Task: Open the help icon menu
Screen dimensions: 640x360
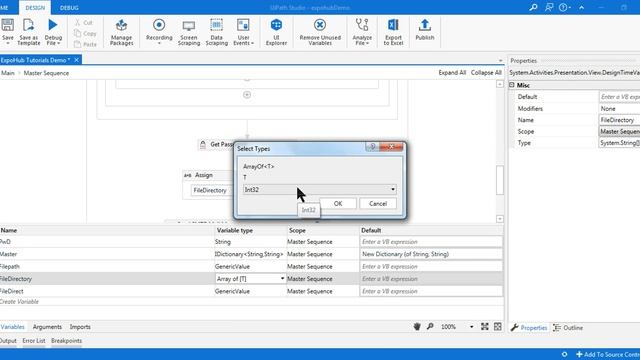Action: coord(564,7)
